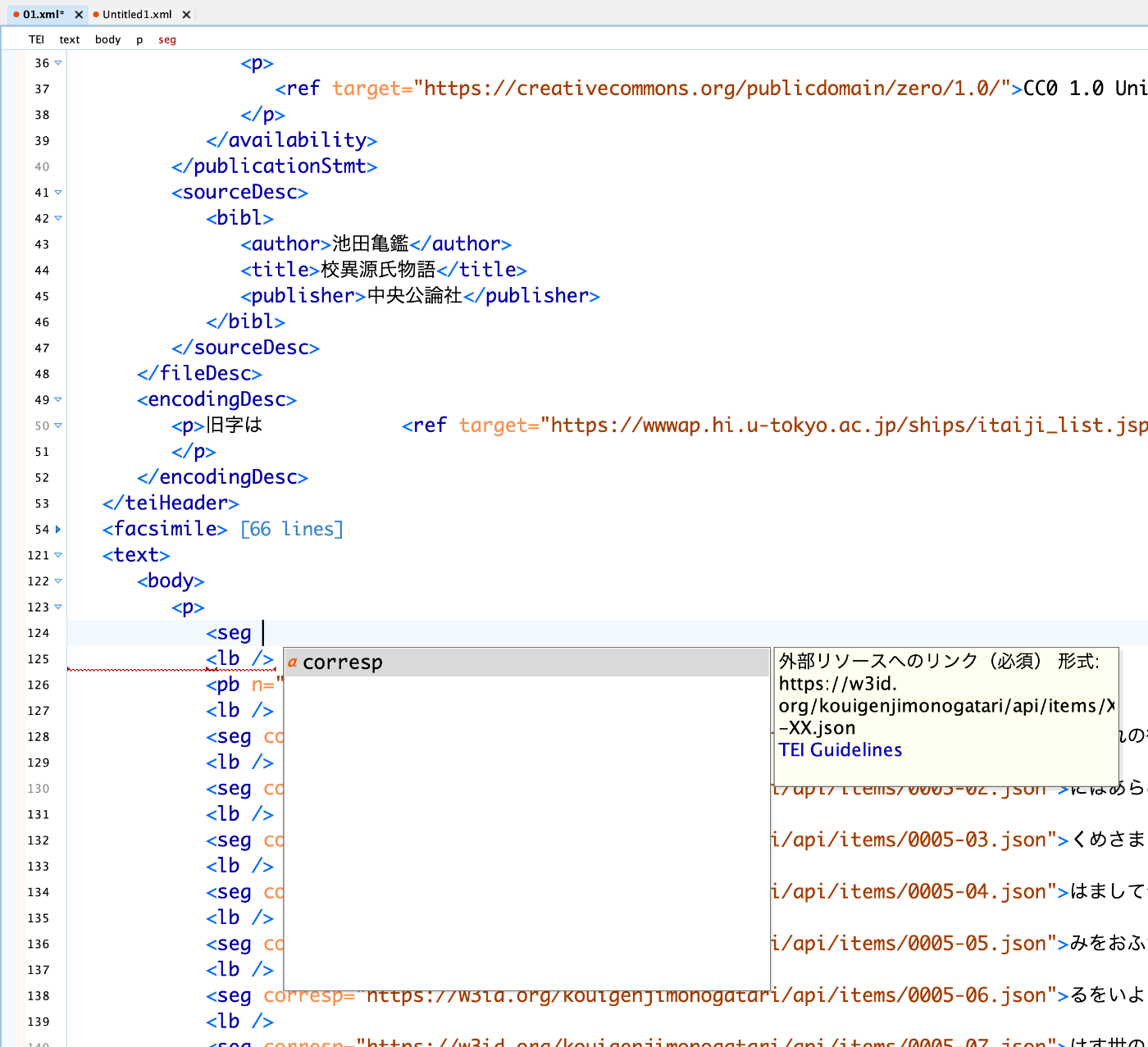Click the creativecommons.org target URL

tap(712, 89)
